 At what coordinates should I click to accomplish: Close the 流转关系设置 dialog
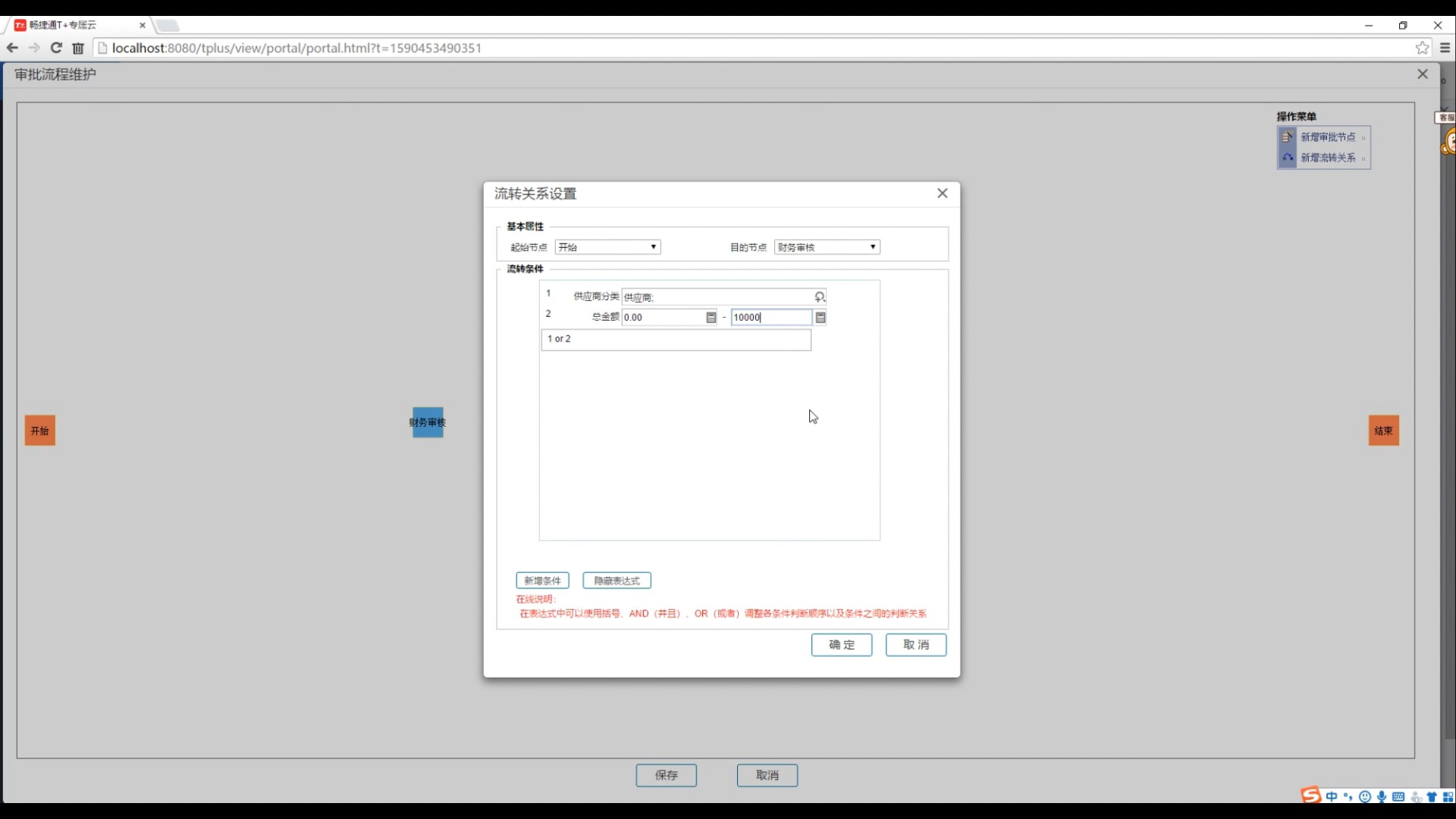coord(942,193)
